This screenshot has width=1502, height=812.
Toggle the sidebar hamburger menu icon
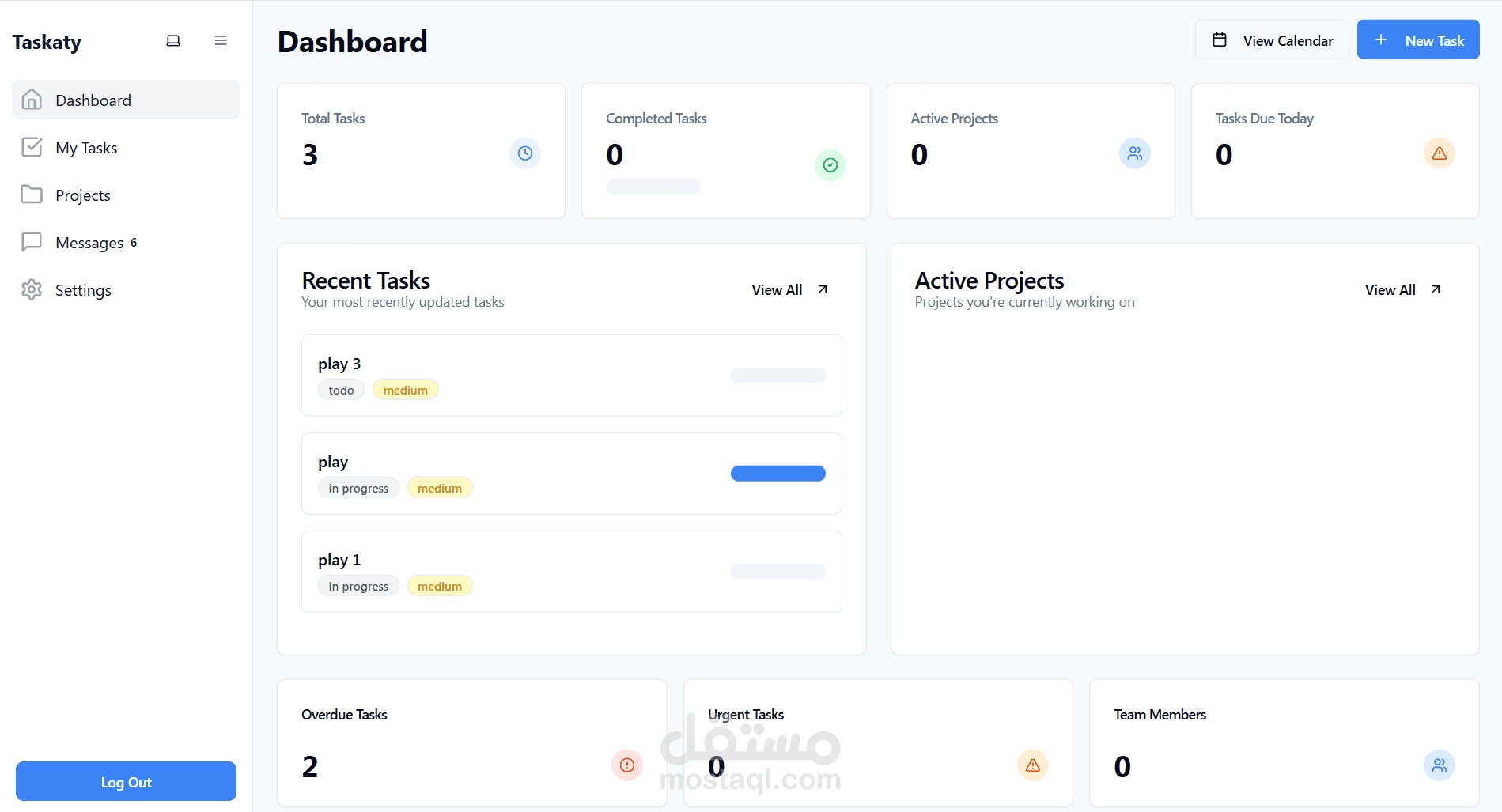(221, 40)
